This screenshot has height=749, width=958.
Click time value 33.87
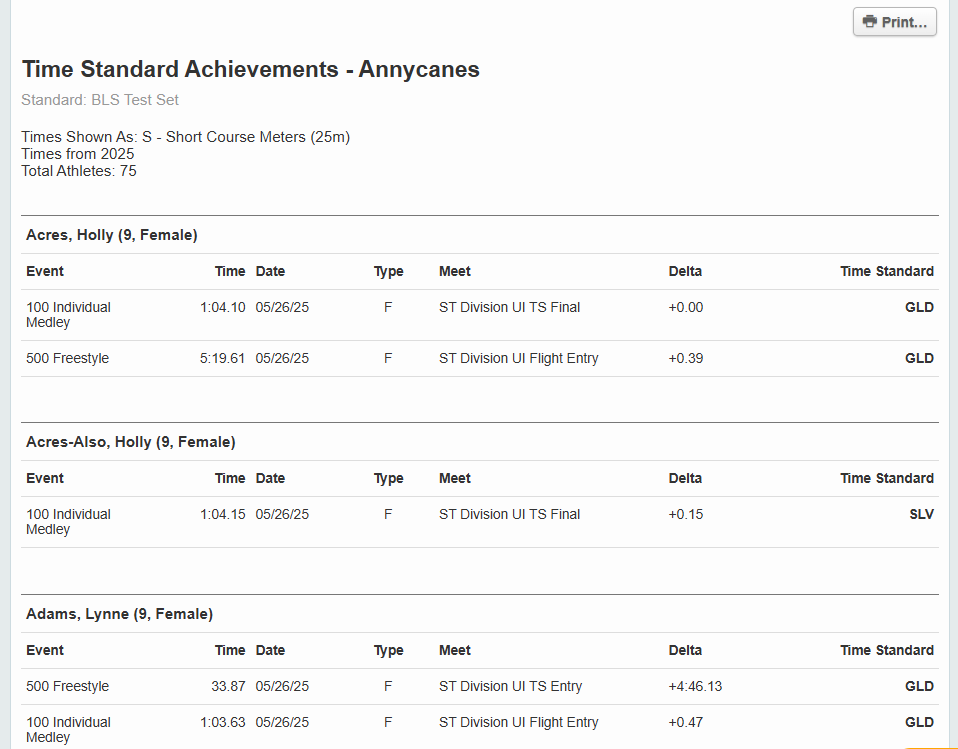coord(229,686)
